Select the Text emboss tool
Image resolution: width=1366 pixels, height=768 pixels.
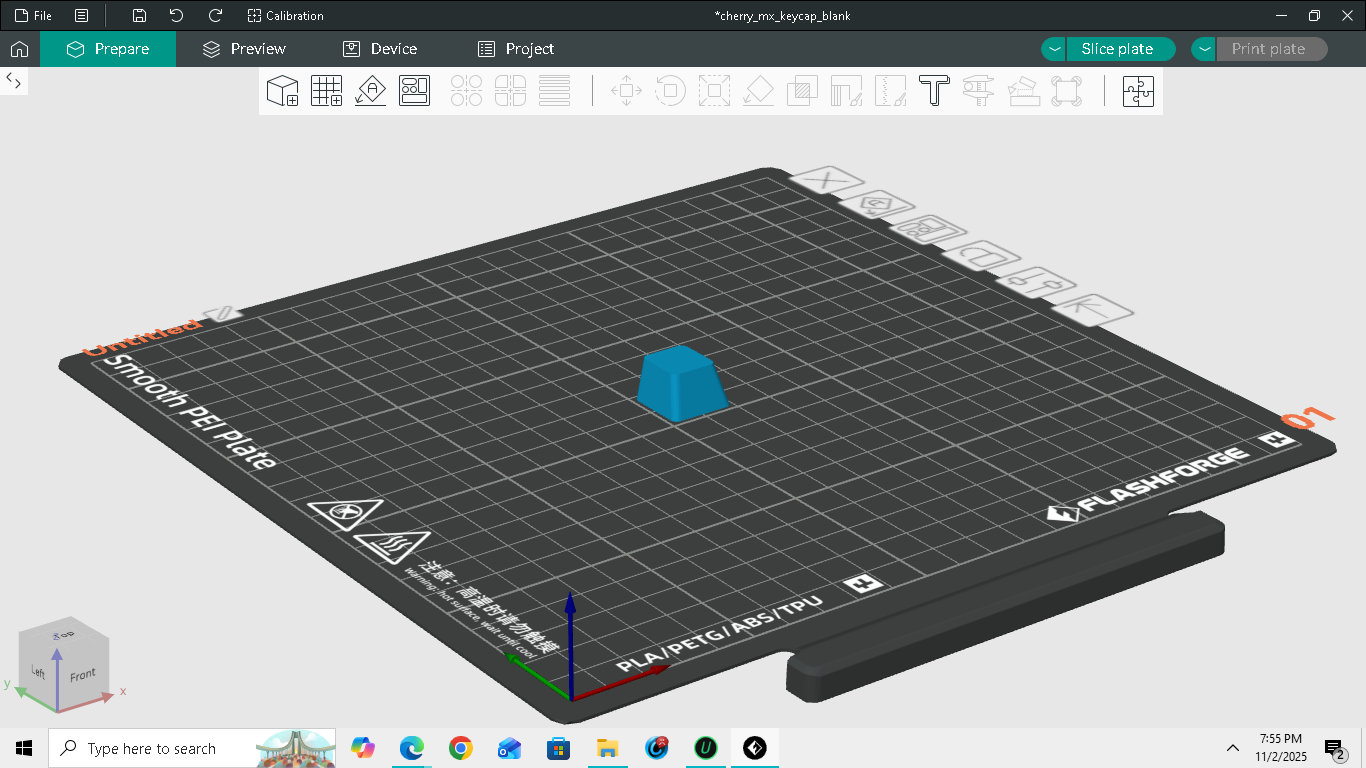pyautogui.click(x=934, y=91)
